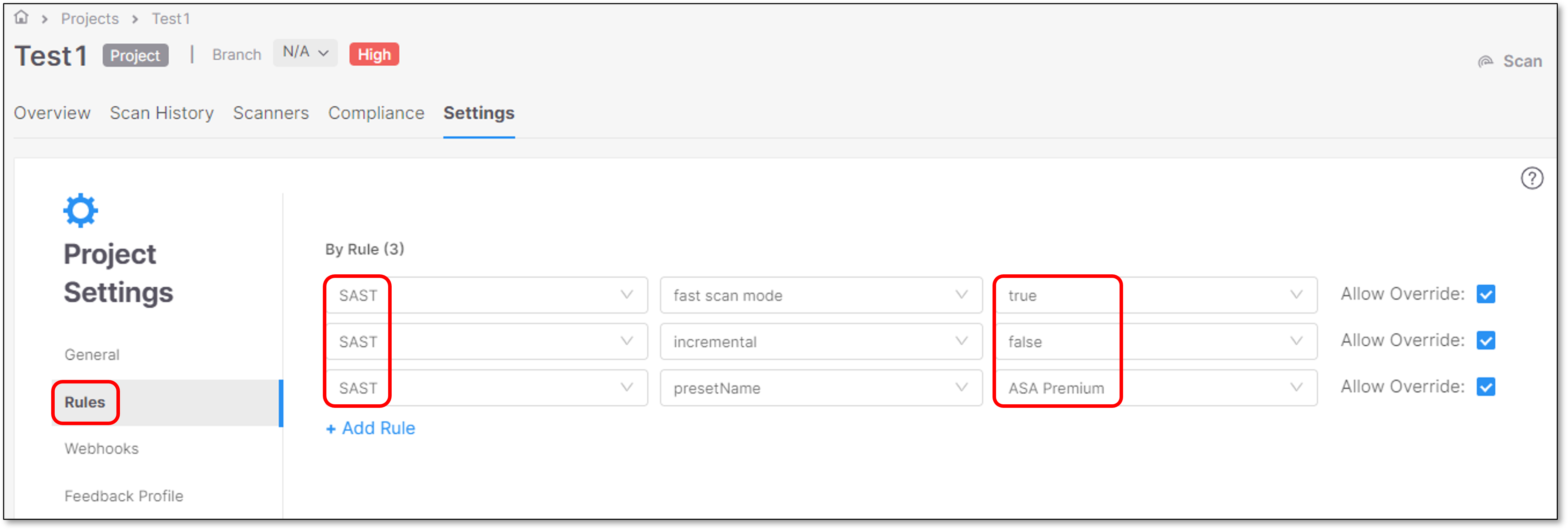Select Webhooks in settings sidebar
Viewport: 1568px width, 530px height.
click(102, 449)
